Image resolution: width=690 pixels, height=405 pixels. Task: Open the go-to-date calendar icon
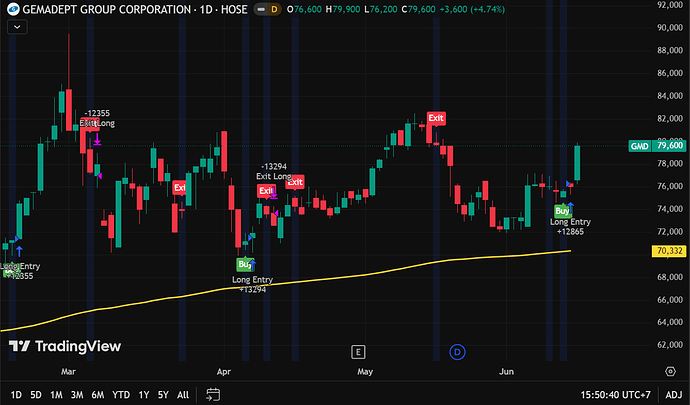click(213, 394)
